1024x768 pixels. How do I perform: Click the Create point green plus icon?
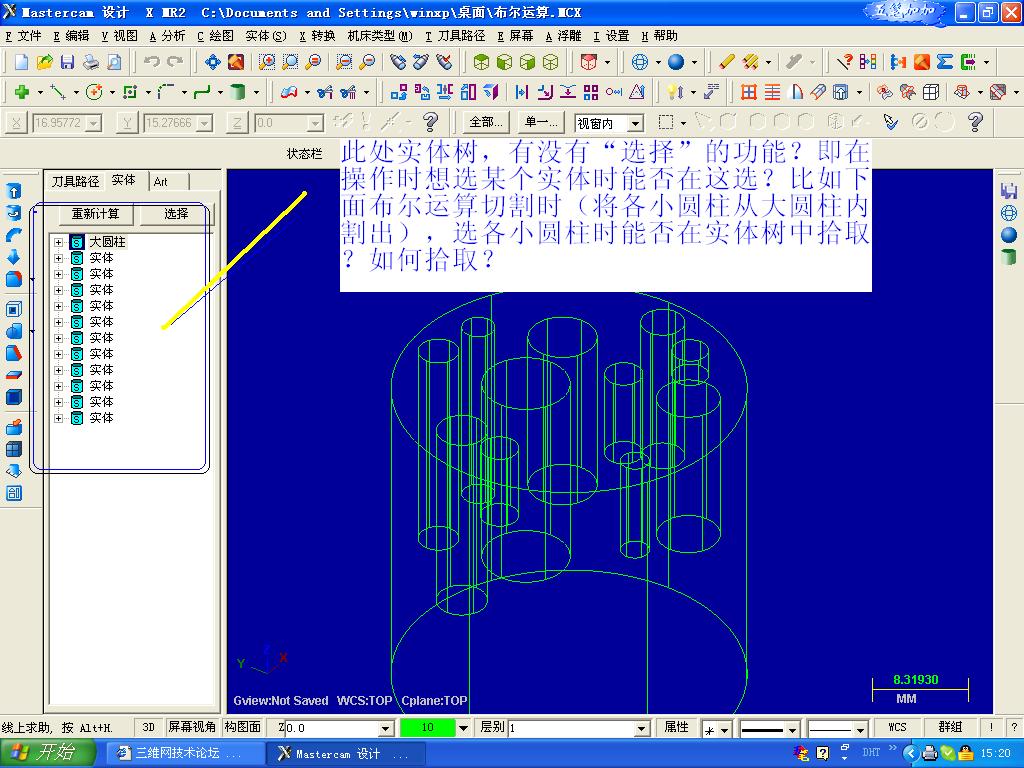pyautogui.click(x=22, y=92)
